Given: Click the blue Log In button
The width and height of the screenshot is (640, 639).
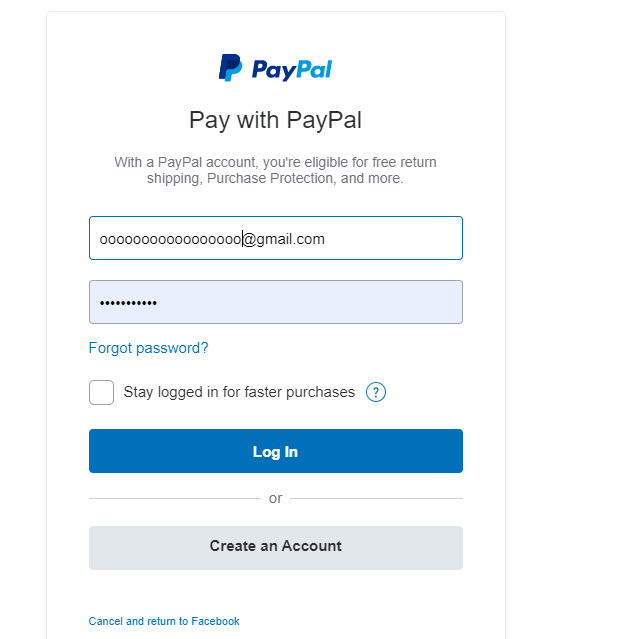Looking at the screenshot, I should 276,451.
